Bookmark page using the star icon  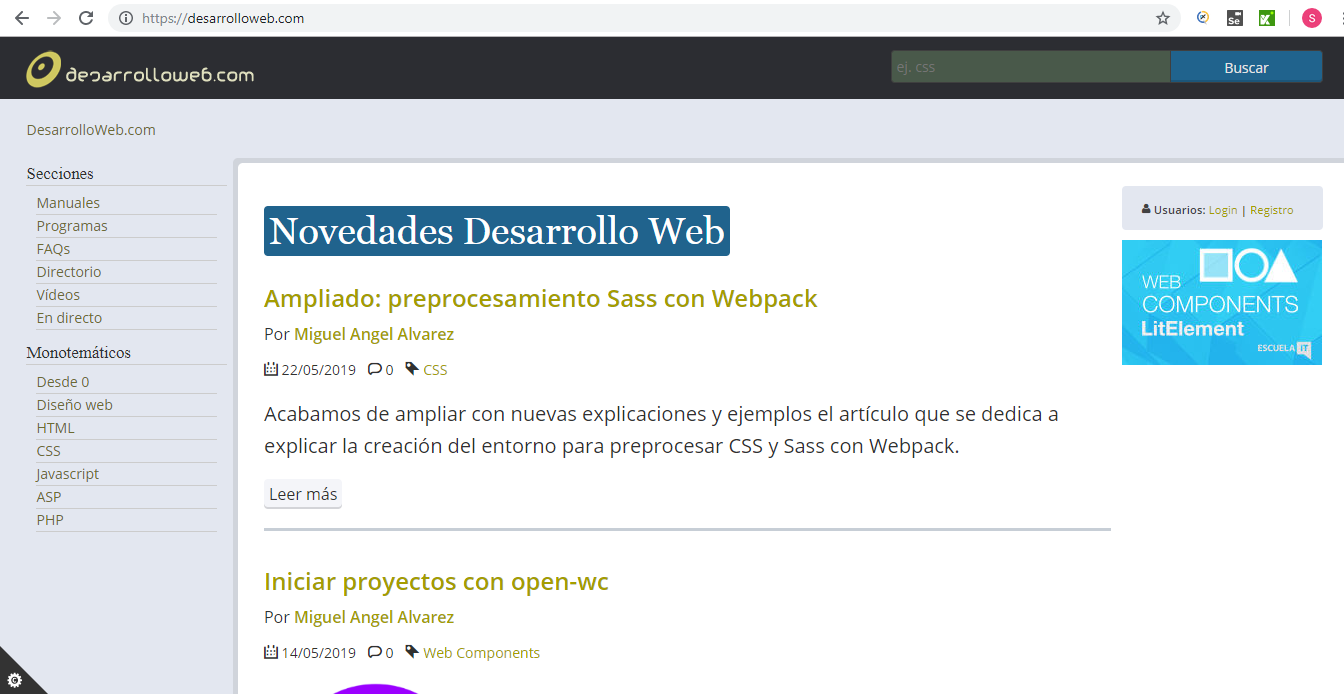[1162, 18]
